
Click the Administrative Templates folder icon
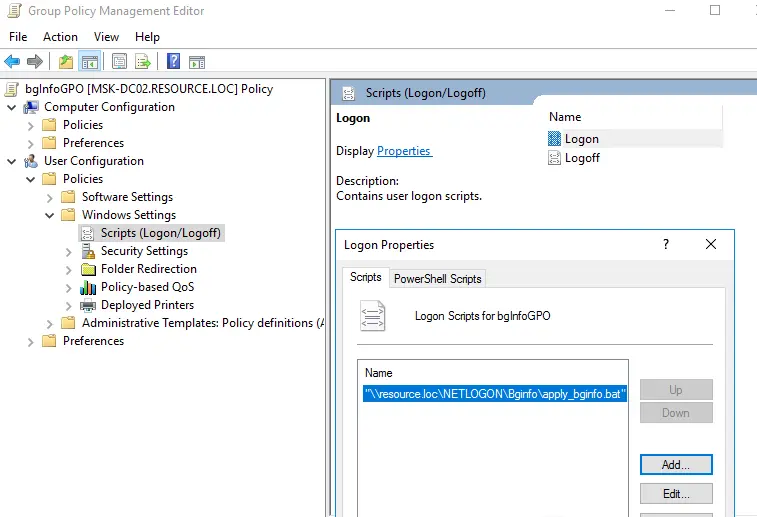click(69, 323)
